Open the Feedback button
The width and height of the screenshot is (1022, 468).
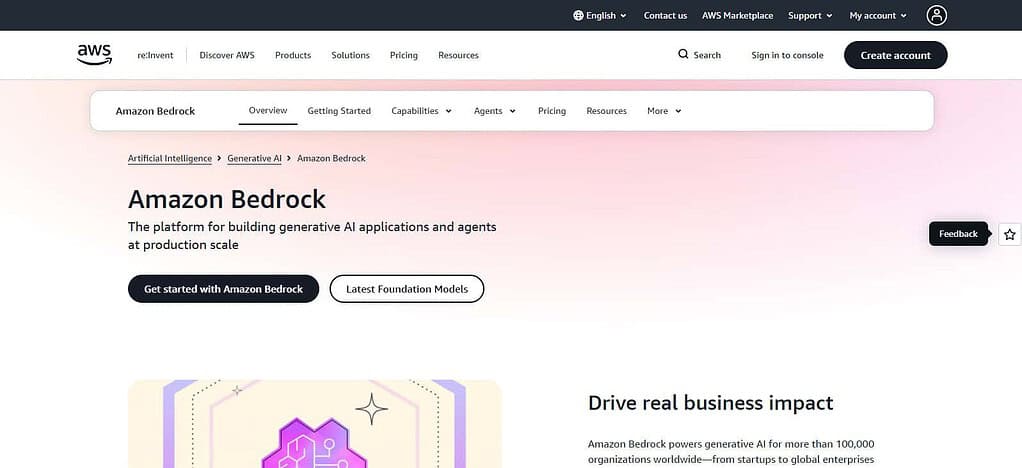(x=958, y=234)
